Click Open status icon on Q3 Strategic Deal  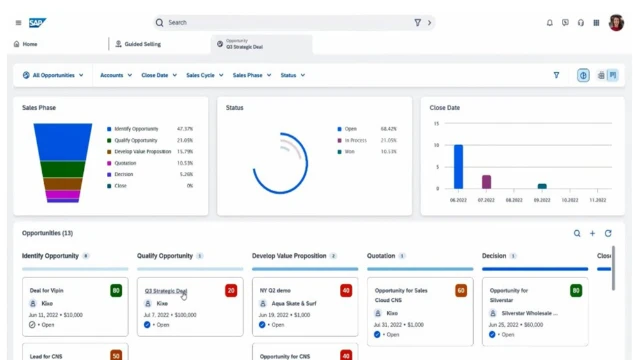(147, 325)
